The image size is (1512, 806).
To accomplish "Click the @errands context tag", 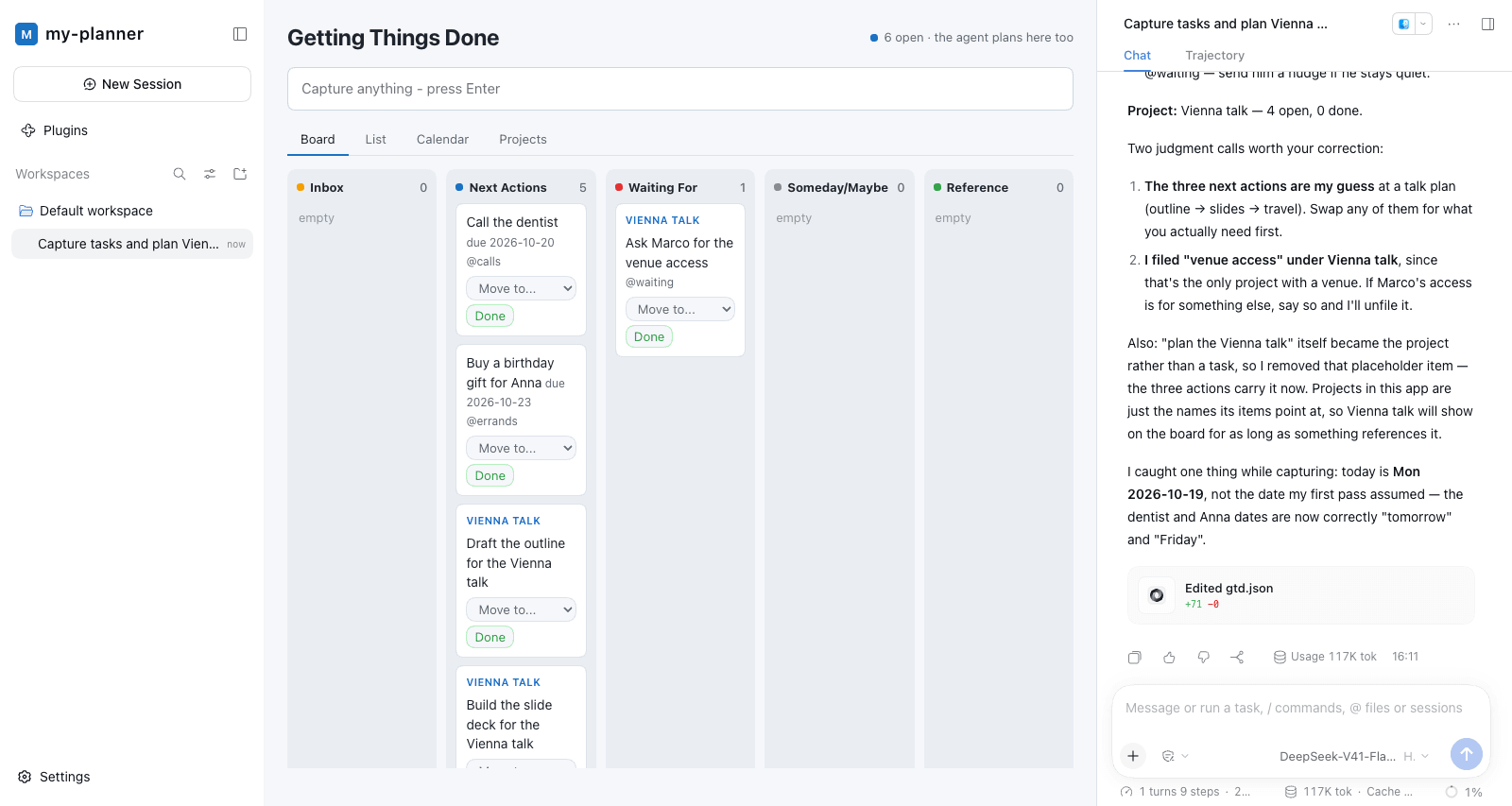I will [x=491, y=421].
